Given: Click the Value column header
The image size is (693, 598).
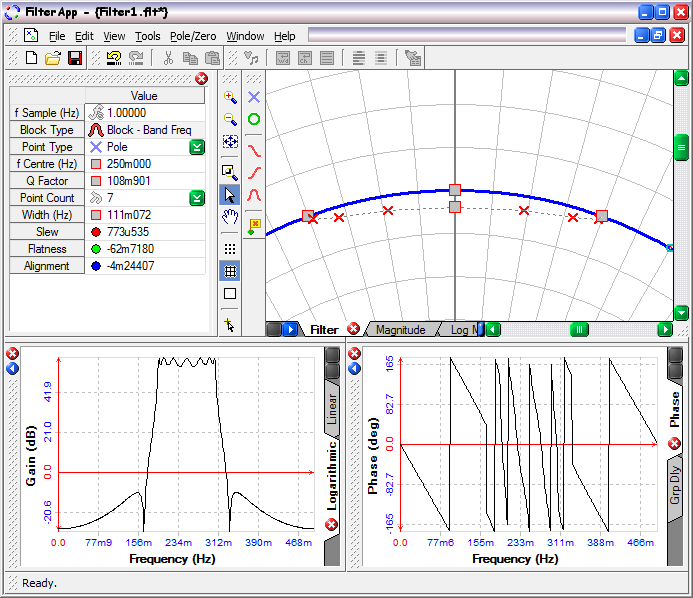Looking at the screenshot, I should (x=145, y=96).
